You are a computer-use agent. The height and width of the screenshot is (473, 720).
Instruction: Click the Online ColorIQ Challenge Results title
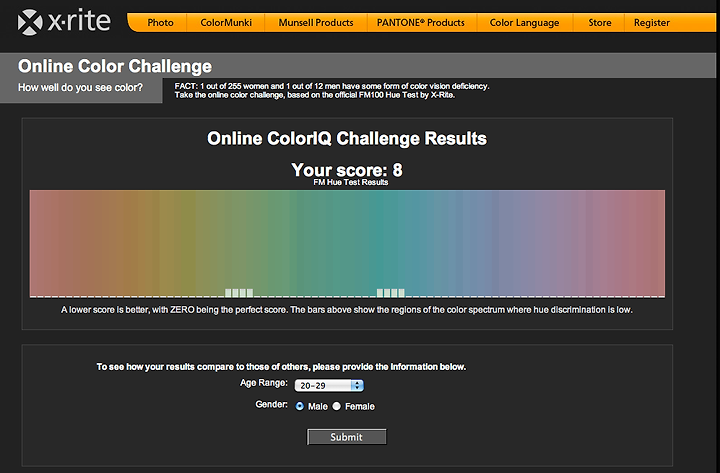pyautogui.click(x=347, y=138)
